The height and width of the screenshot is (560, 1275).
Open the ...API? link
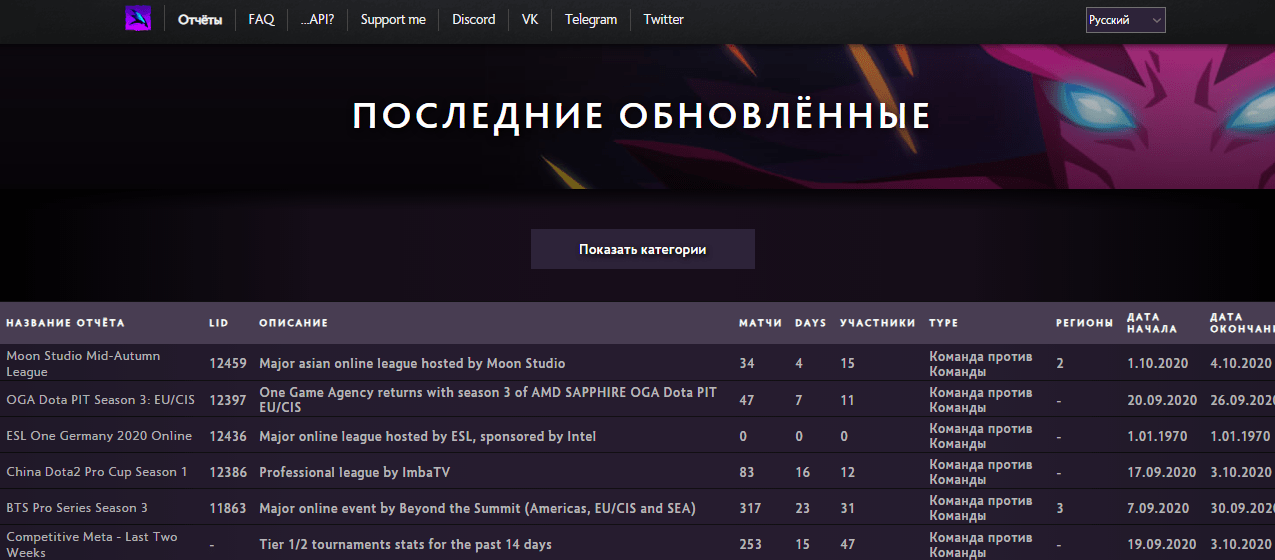pyautogui.click(x=317, y=20)
